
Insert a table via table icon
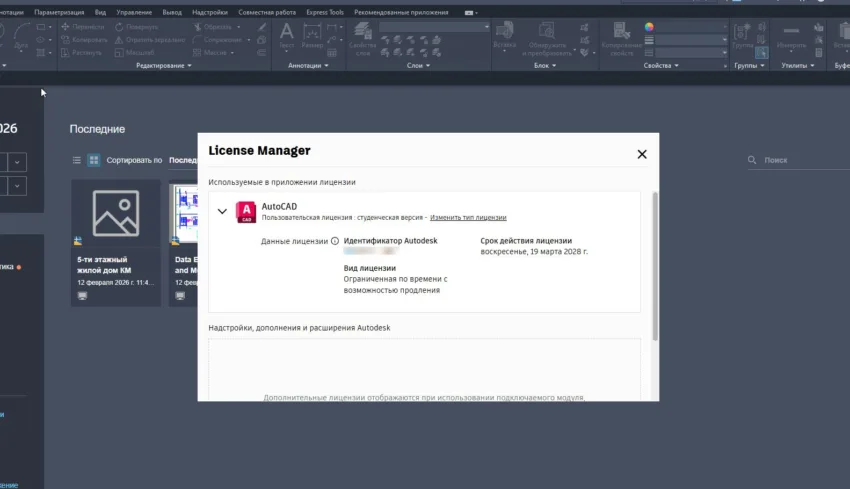point(332,53)
